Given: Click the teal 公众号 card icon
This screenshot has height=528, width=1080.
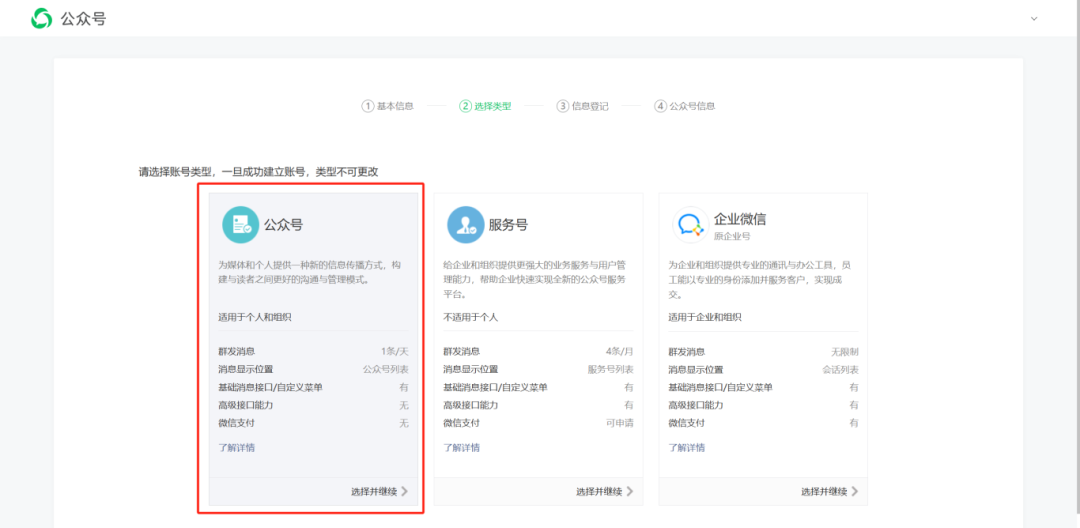Looking at the screenshot, I should (240, 224).
